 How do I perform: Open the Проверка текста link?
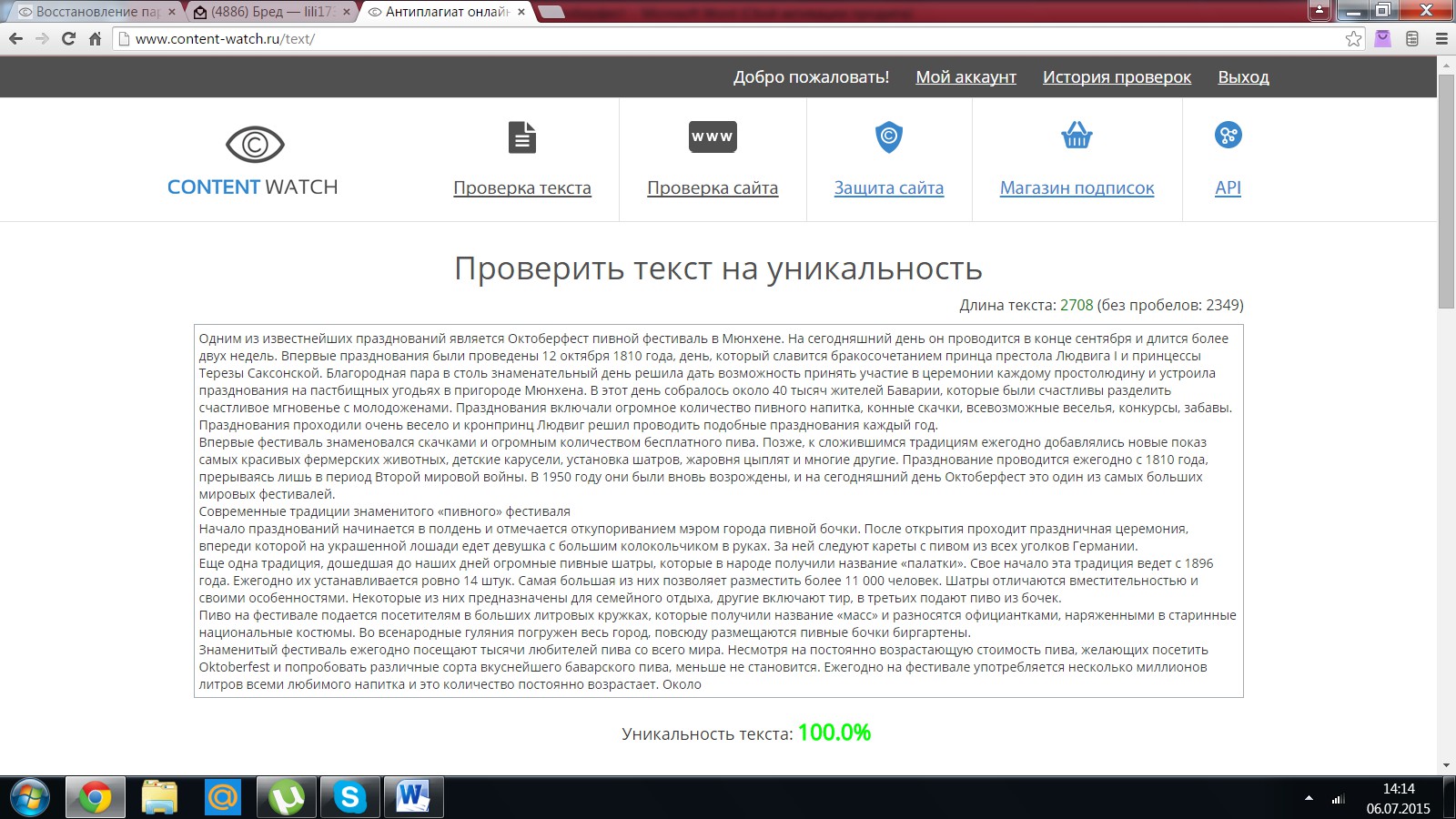click(x=522, y=188)
